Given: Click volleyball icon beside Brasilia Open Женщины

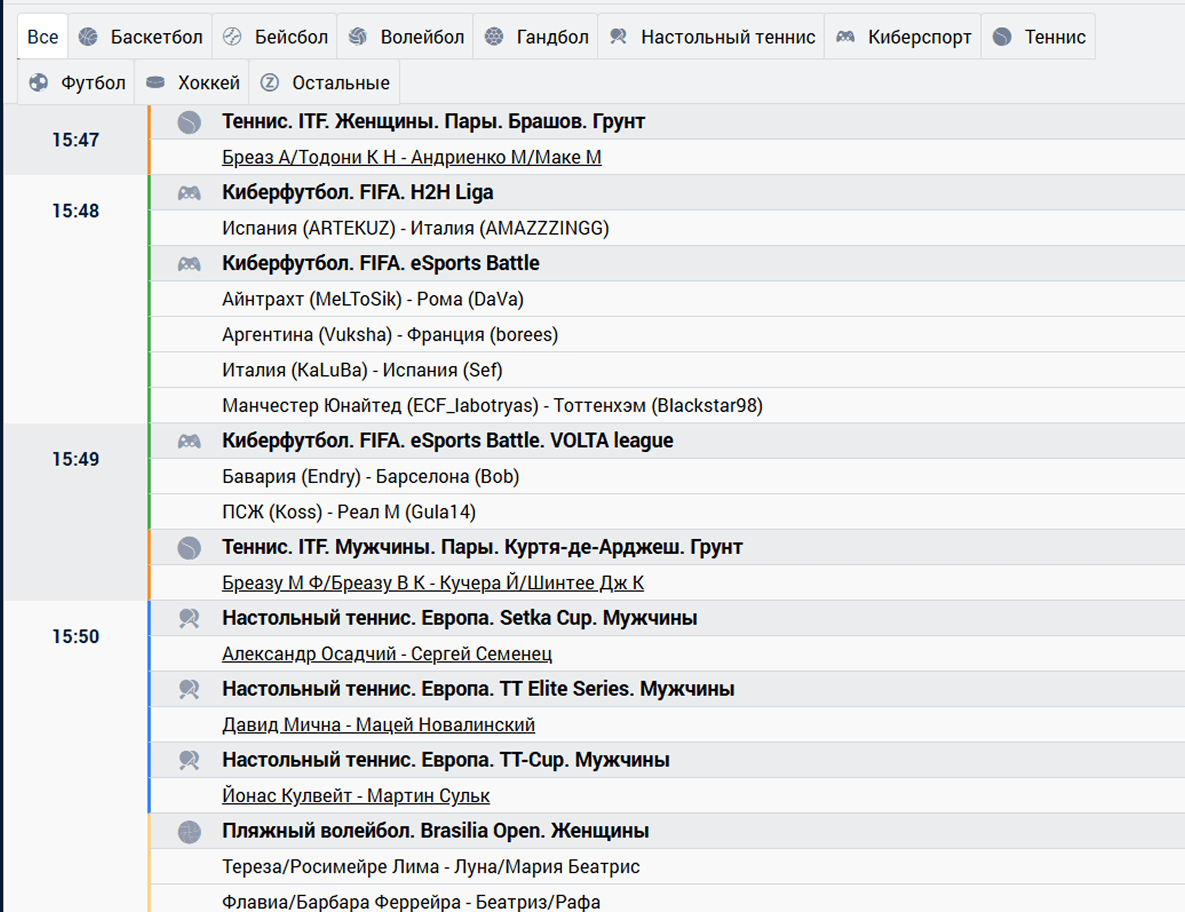Looking at the screenshot, I should (x=189, y=831).
